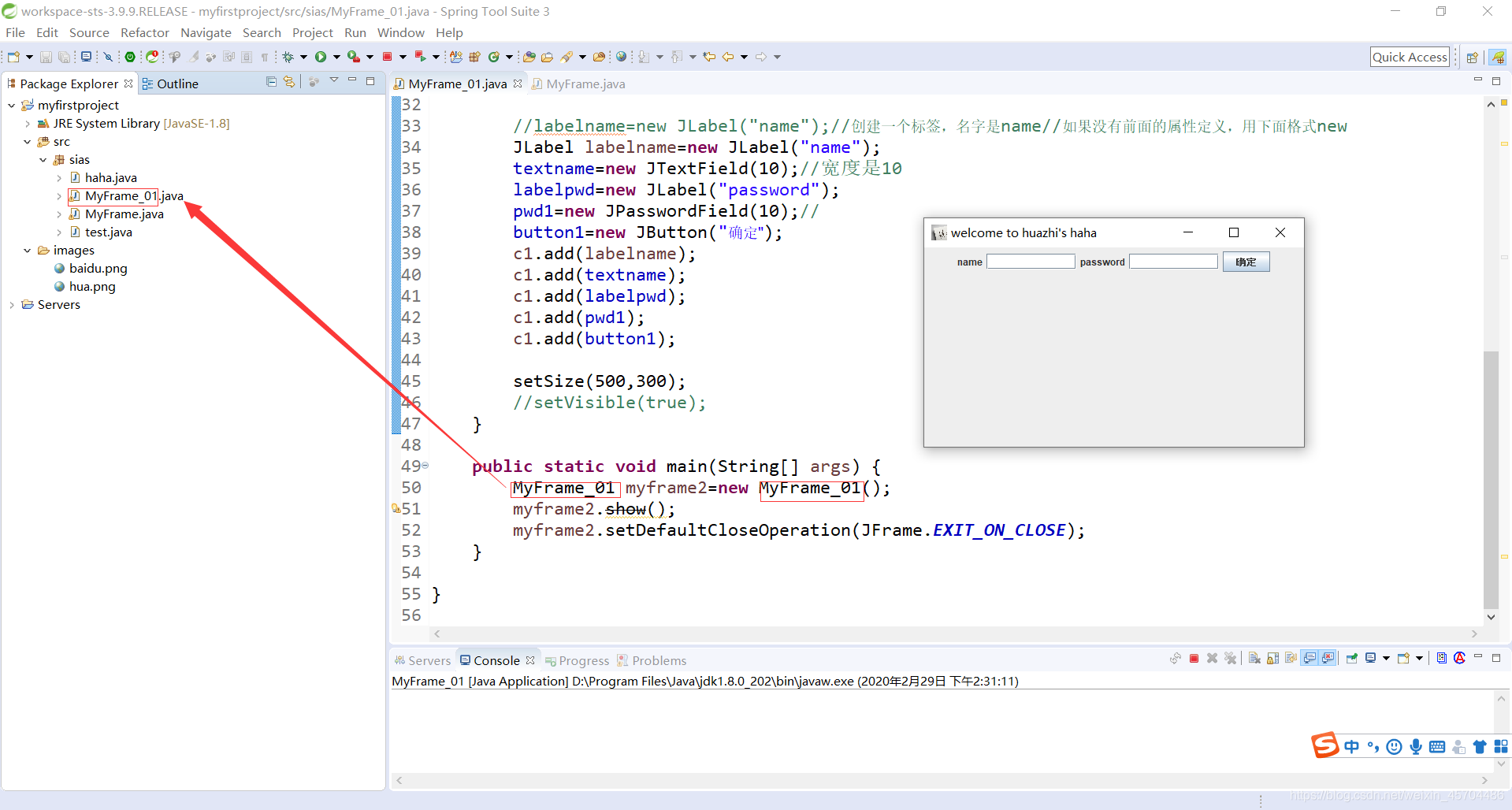The image size is (1512, 810).
Task: Toggle Show Whitespace Characters pilcrow icon
Action: coord(265,57)
